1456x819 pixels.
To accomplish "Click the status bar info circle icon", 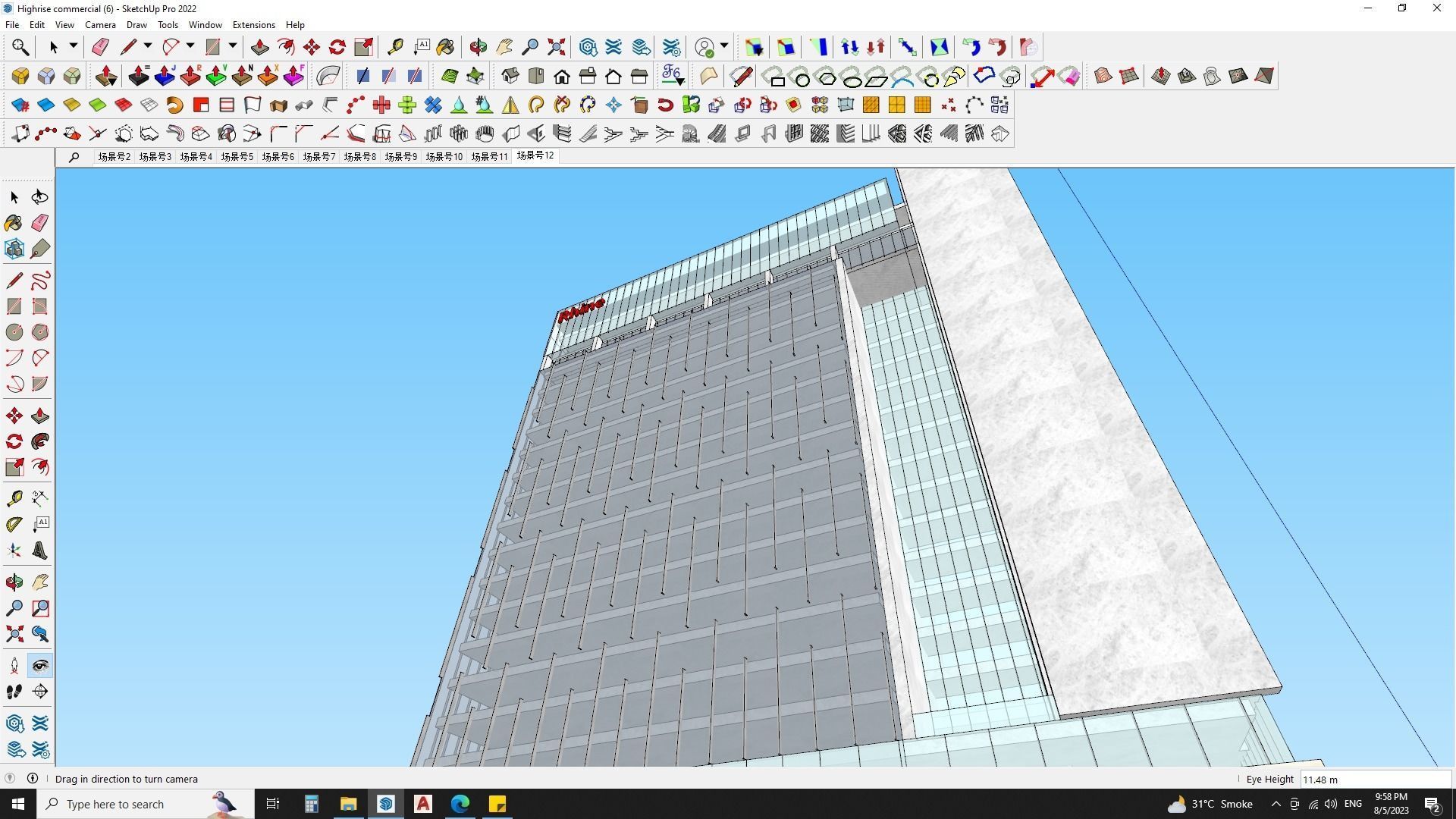I will (33, 778).
